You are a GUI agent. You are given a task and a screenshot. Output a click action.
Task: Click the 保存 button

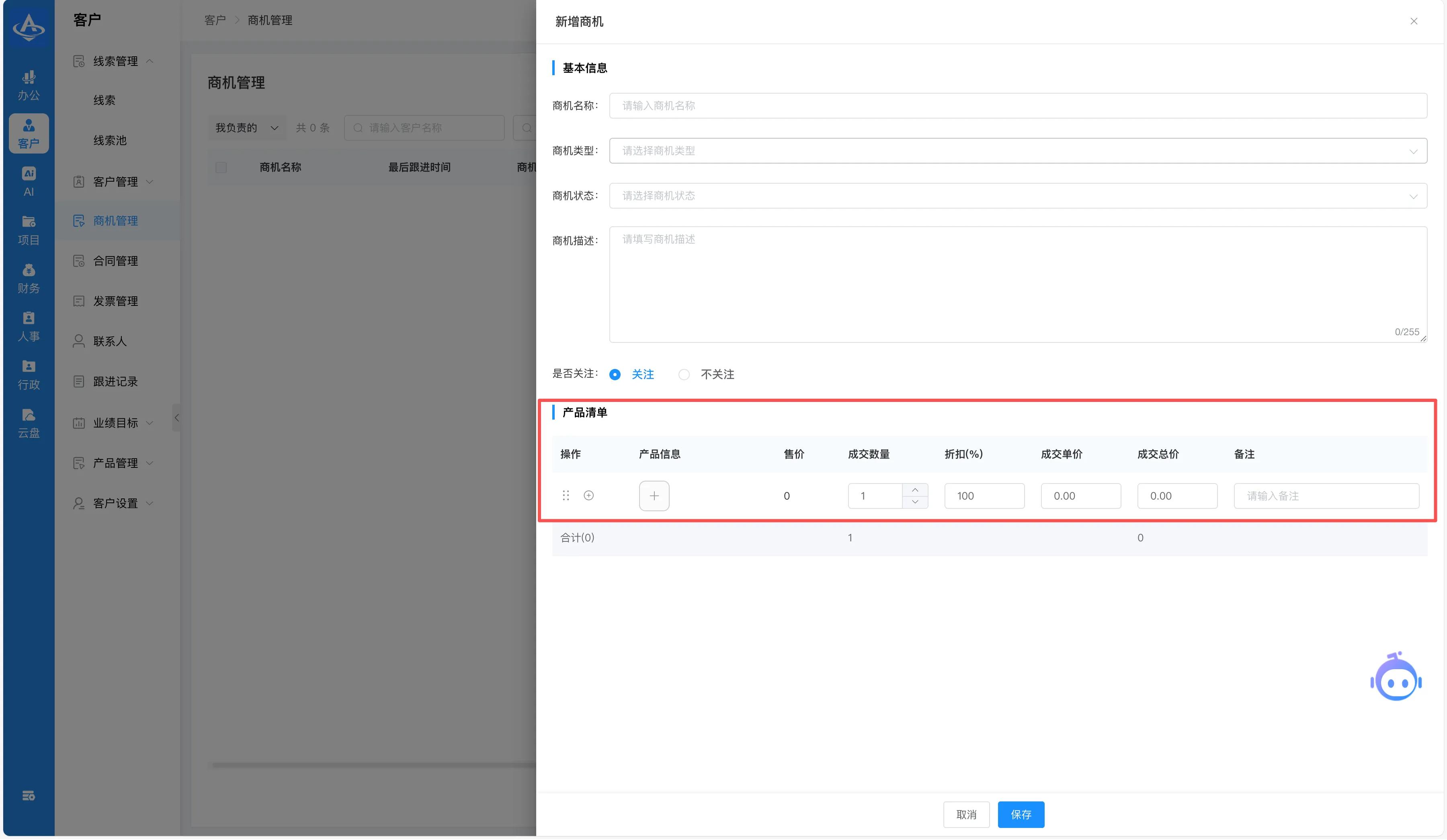[1021, 814]
